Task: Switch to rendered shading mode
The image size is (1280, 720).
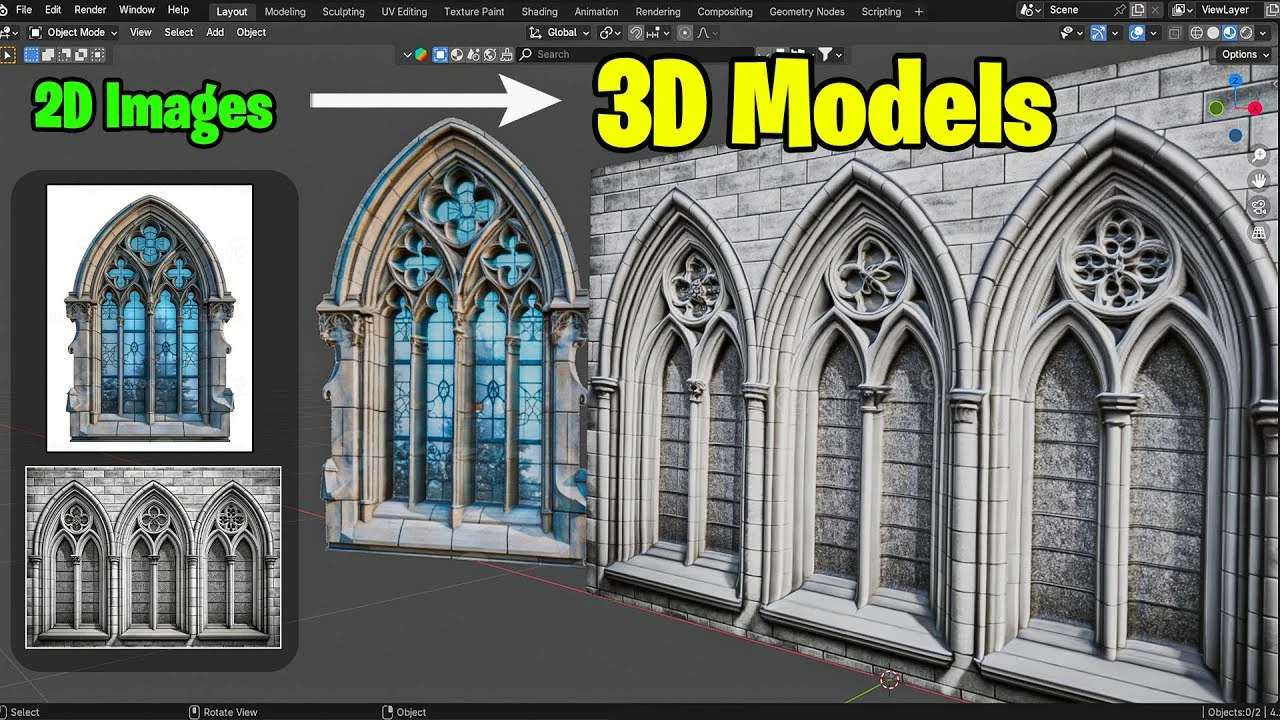Action: 1246,33
